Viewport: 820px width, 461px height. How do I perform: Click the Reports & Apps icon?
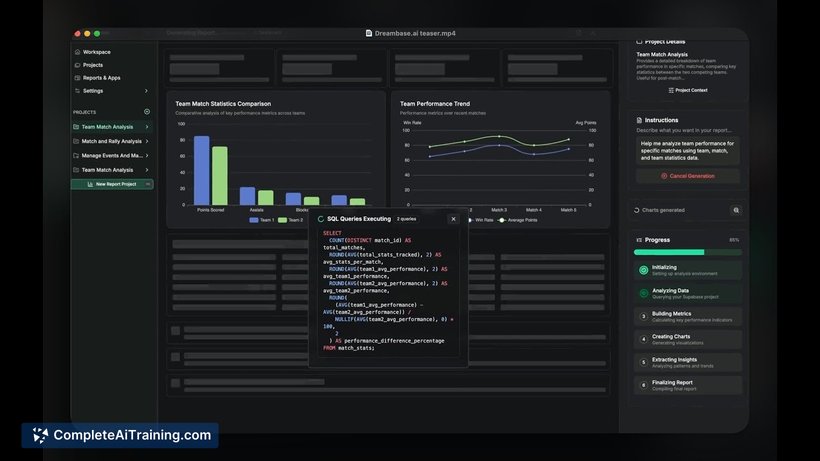(77, 78)
